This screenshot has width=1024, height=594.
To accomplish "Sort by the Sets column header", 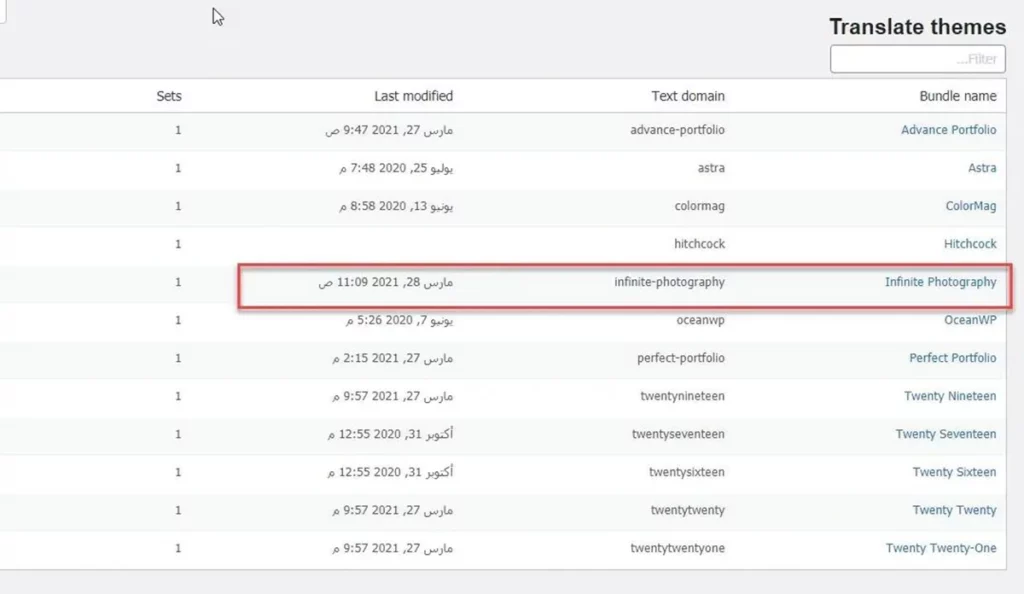I will (x=169, y=96).
